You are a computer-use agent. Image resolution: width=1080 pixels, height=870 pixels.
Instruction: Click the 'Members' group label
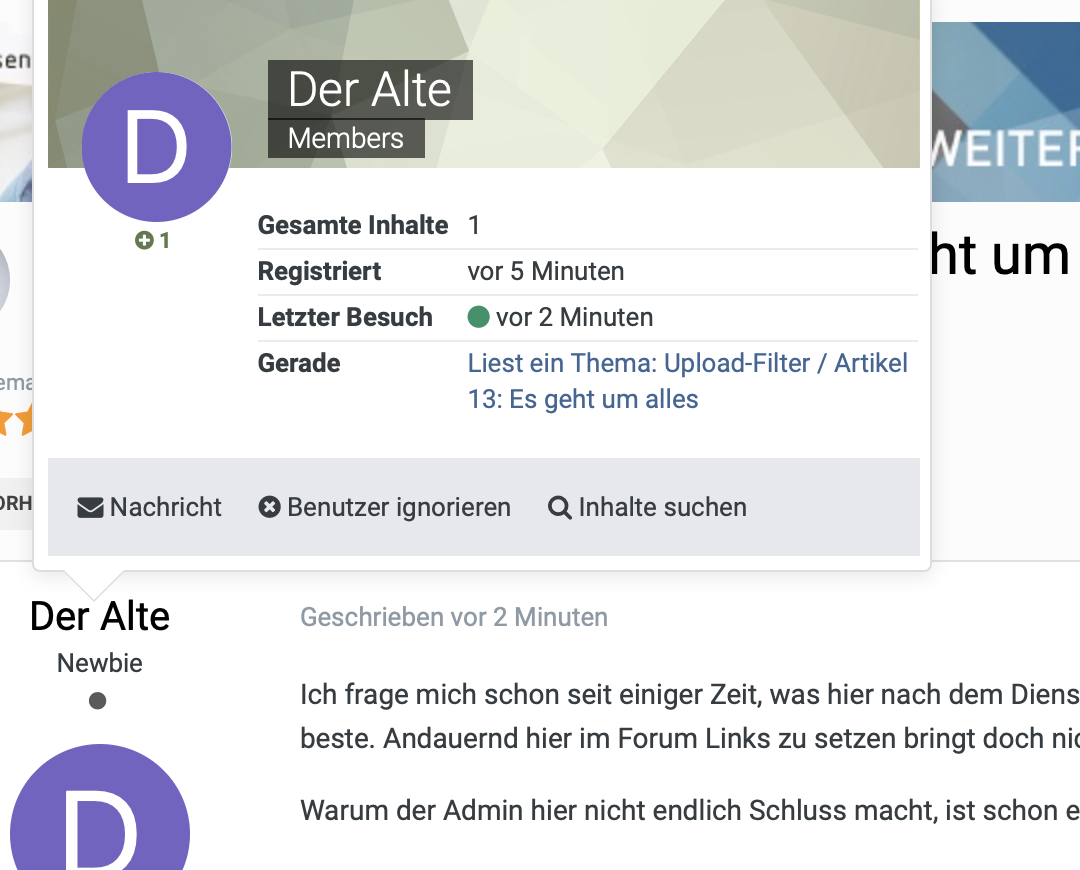[346, 138]
